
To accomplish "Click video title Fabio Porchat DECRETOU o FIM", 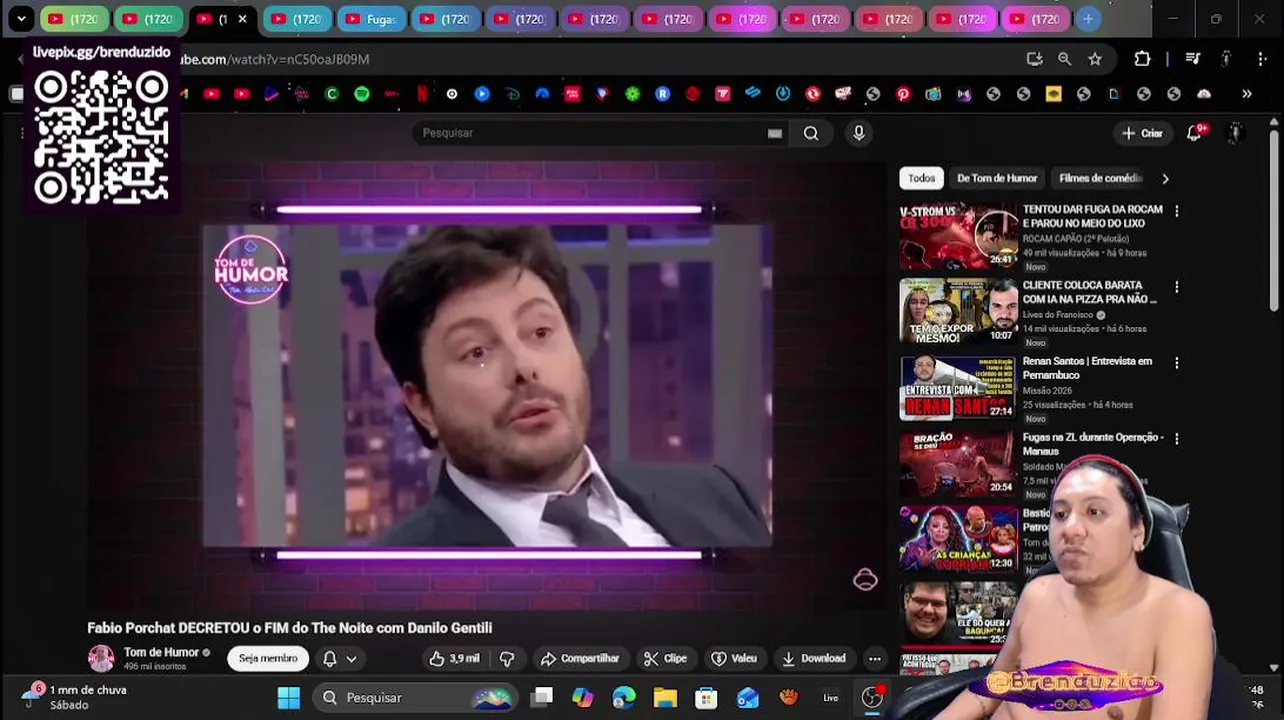I will (290, 628).
